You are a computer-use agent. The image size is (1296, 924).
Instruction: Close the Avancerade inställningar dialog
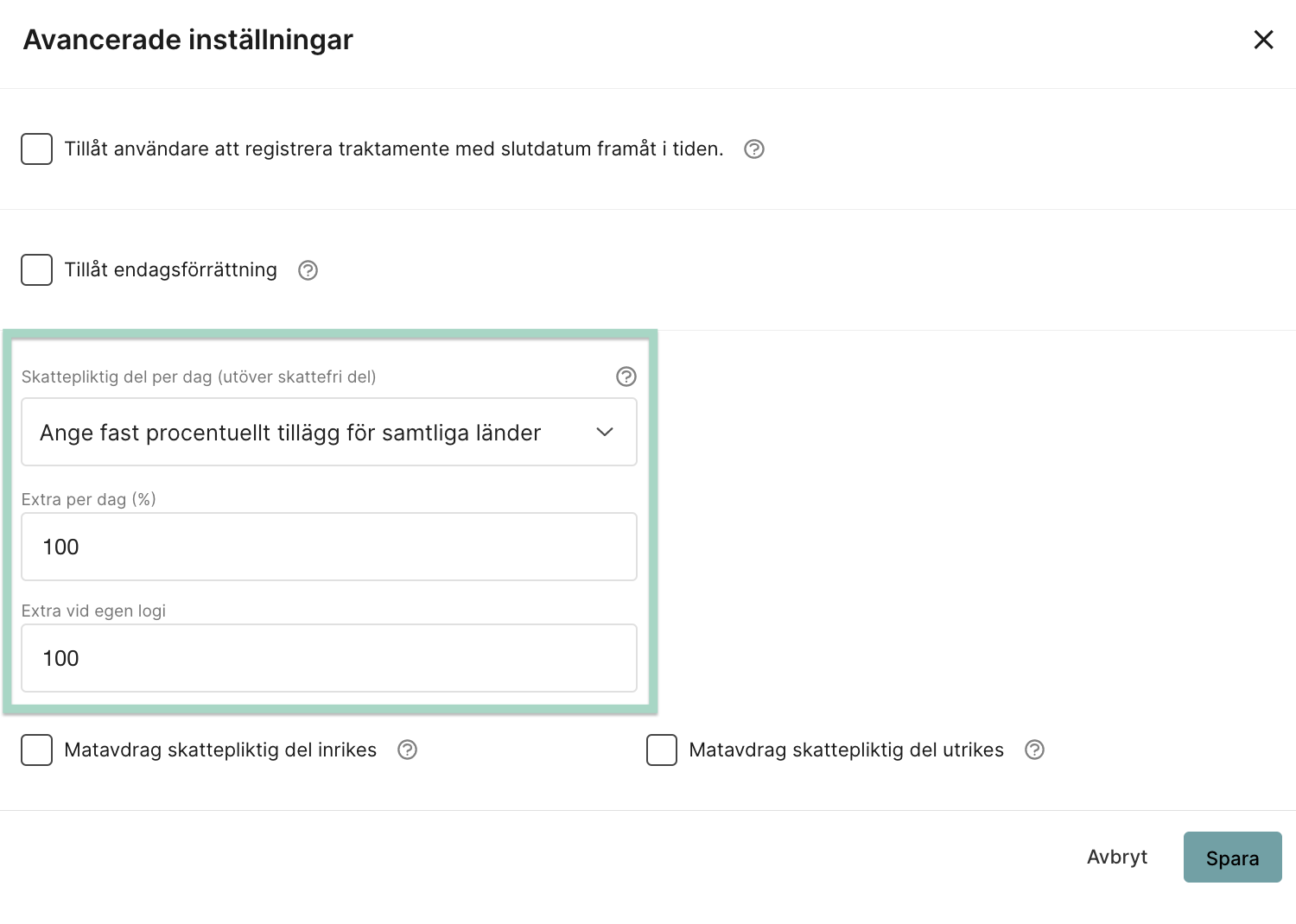(x=1263, y=40)
